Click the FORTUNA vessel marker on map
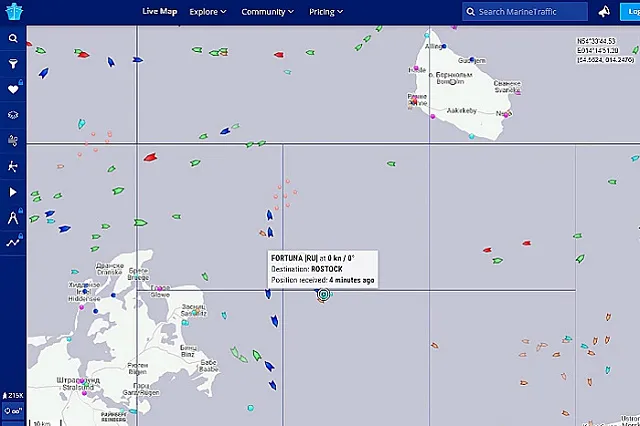 point(323,294)
